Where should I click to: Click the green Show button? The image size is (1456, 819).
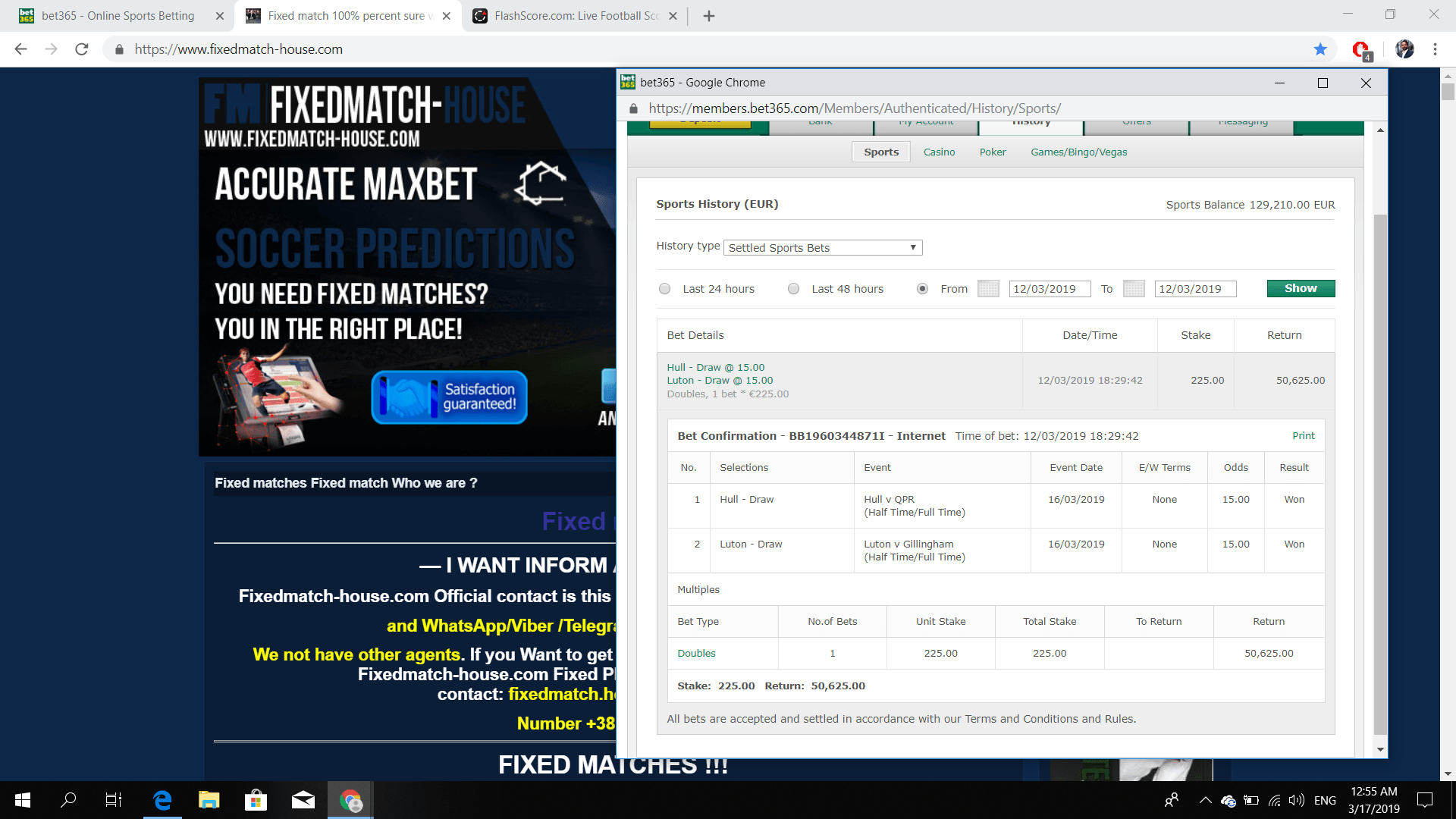click(1301, 289)
